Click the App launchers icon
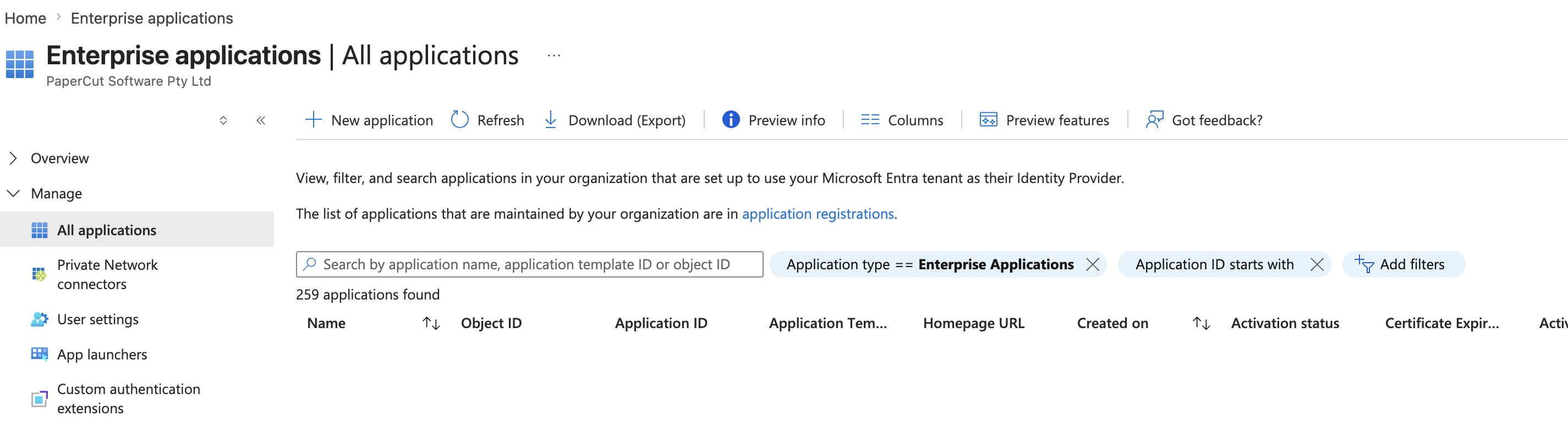The image size is (1568, 427). tap(40, 354)
